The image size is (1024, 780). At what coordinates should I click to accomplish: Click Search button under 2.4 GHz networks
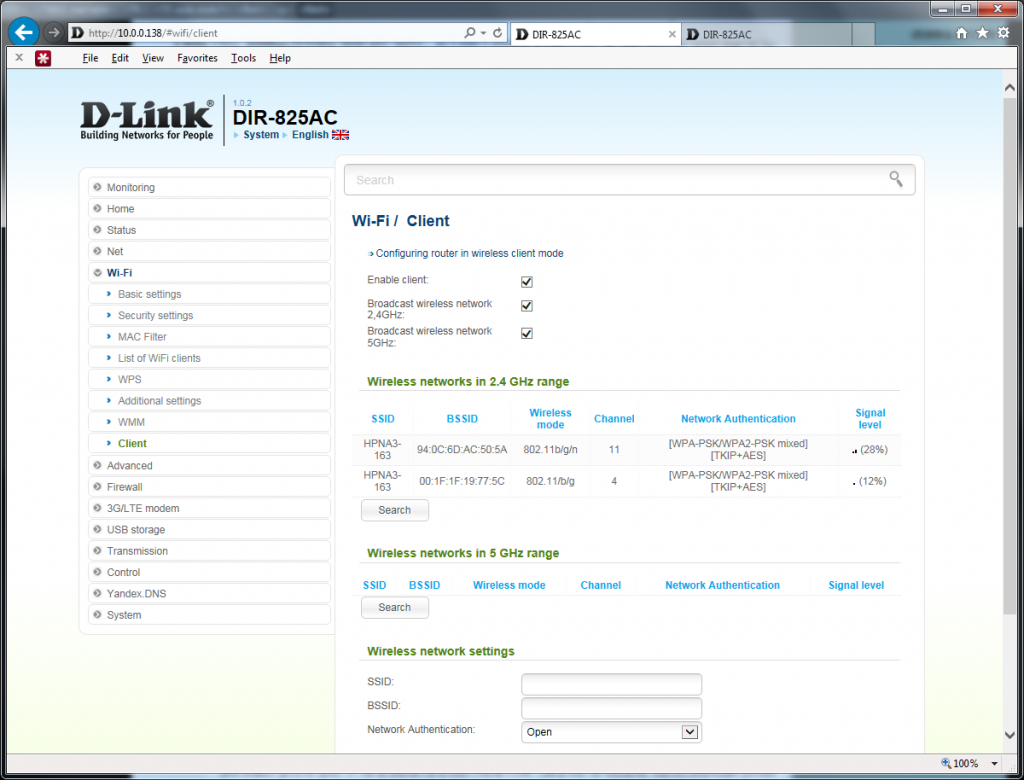pyautogui.click(x=394, y=510)
